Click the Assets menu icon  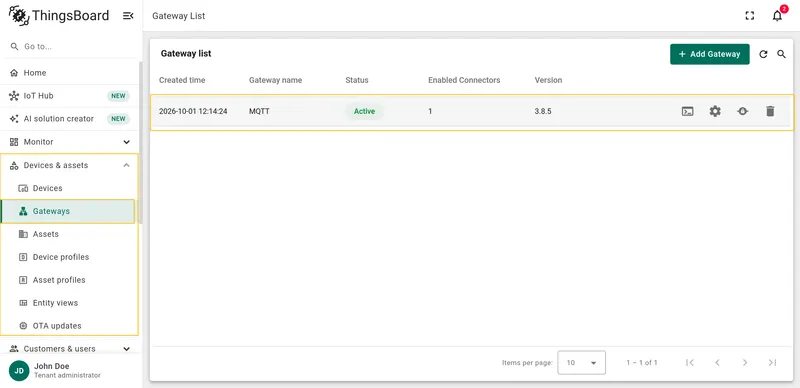(23, 234)
